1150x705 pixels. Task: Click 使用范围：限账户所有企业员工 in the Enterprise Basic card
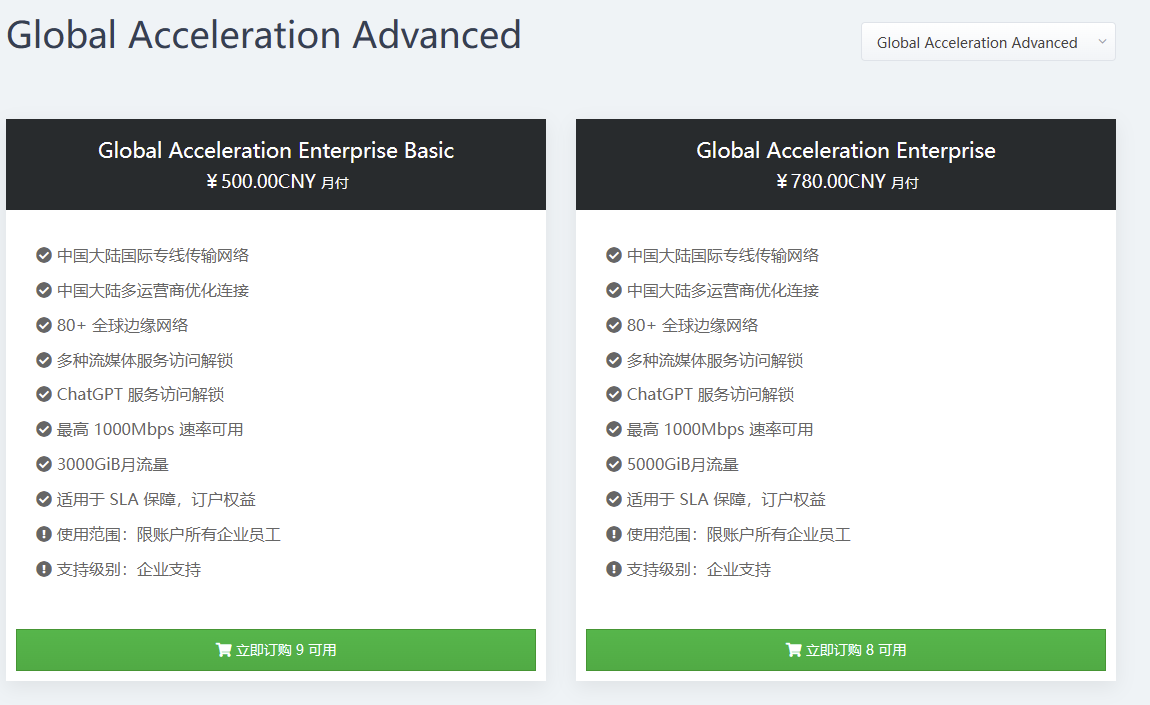[169, 534]
